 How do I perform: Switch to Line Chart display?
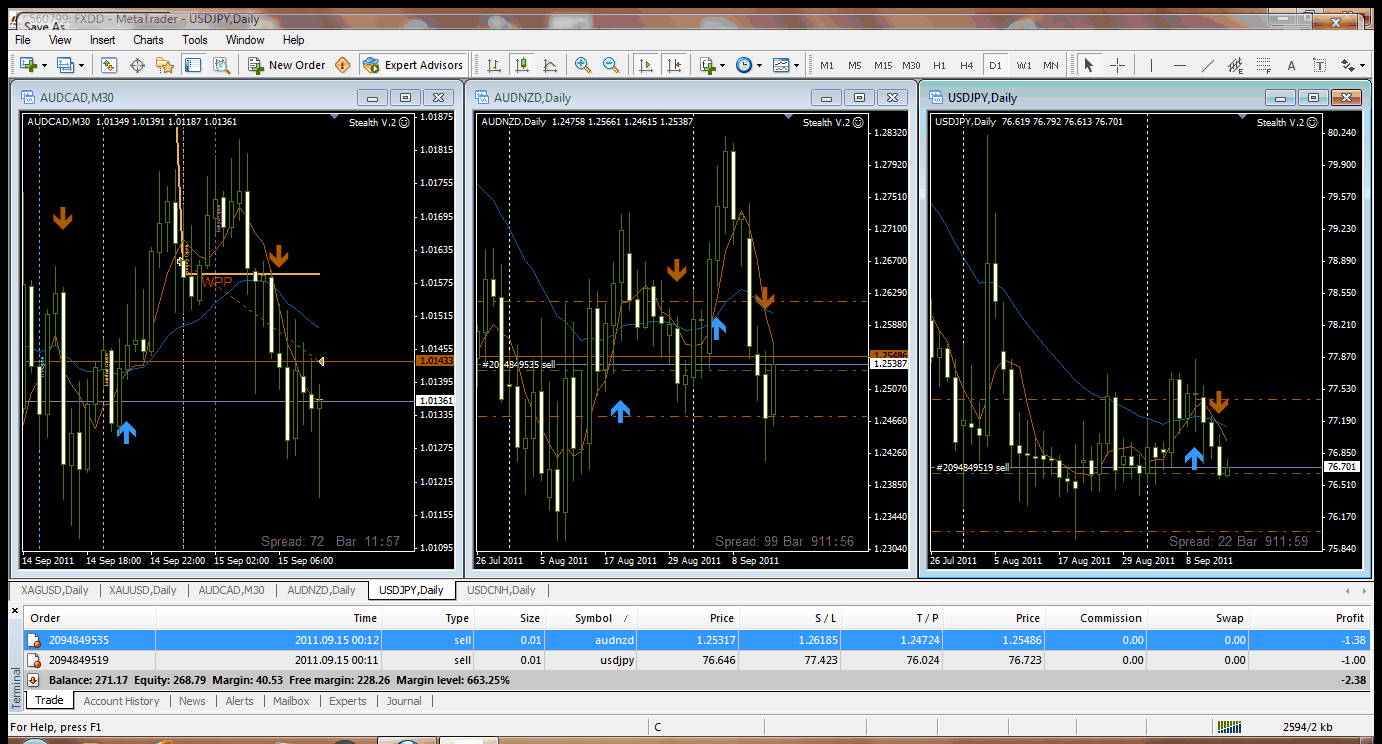(x=550, y=65)
